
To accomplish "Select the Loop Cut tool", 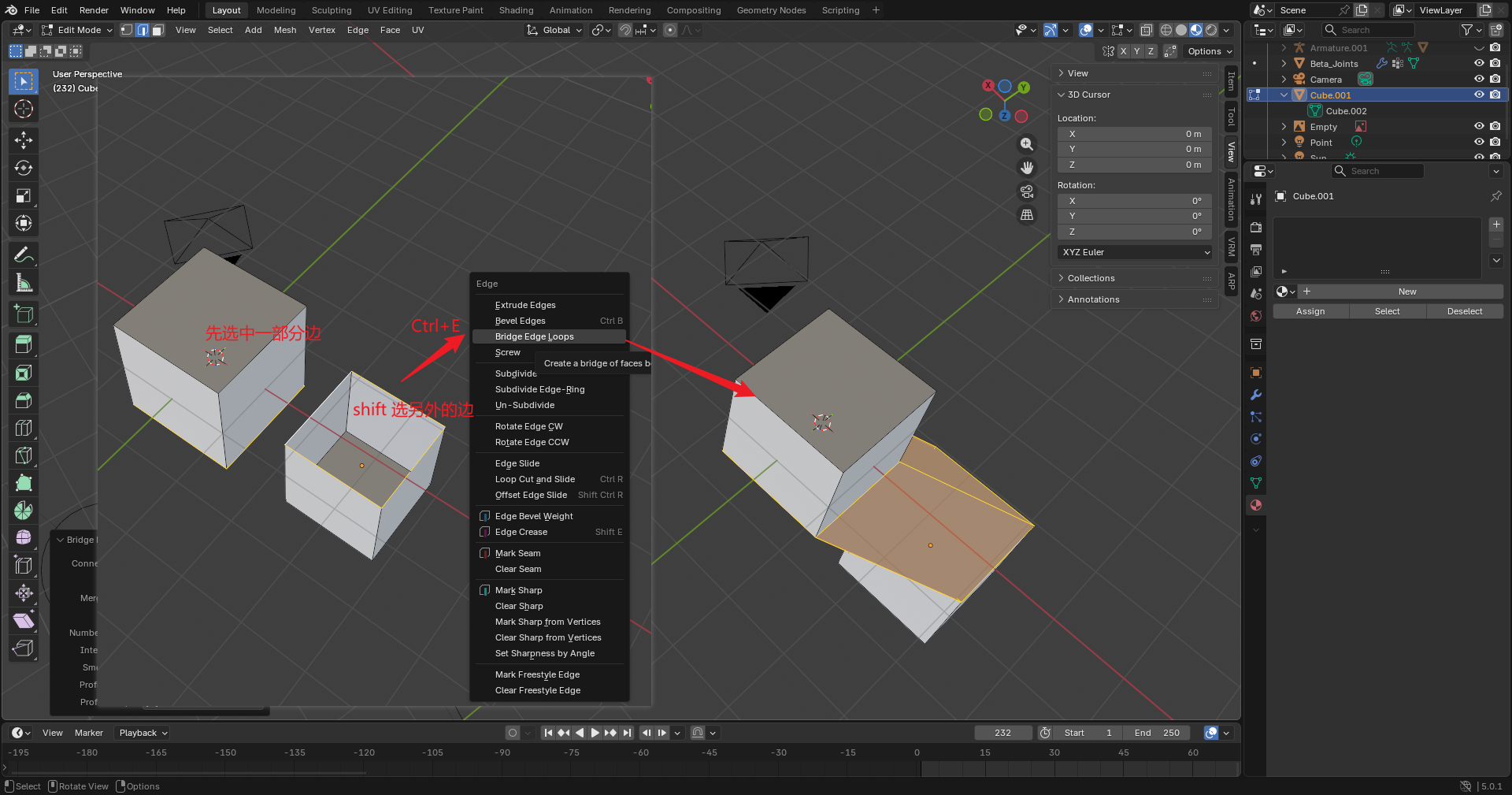I will click(24, 428).
